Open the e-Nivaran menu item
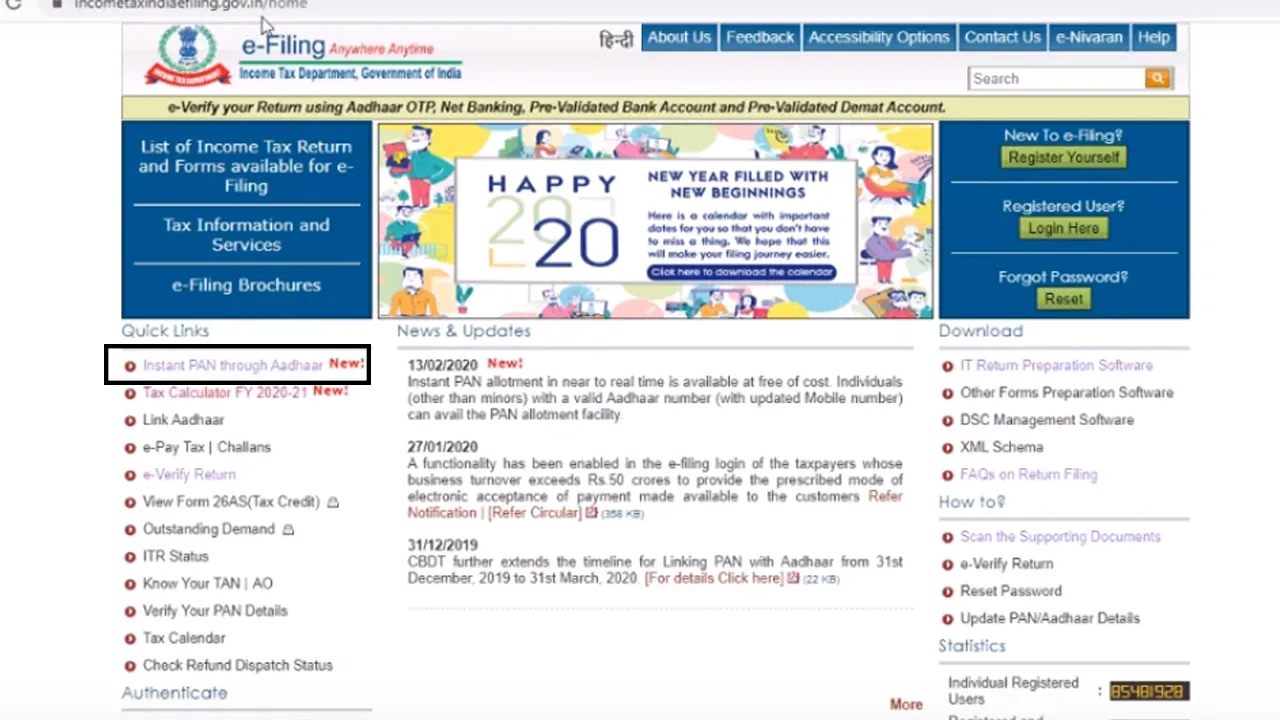Viewport: 1280px width, 720px height. pyautogui.click(x=1089, y=38)
